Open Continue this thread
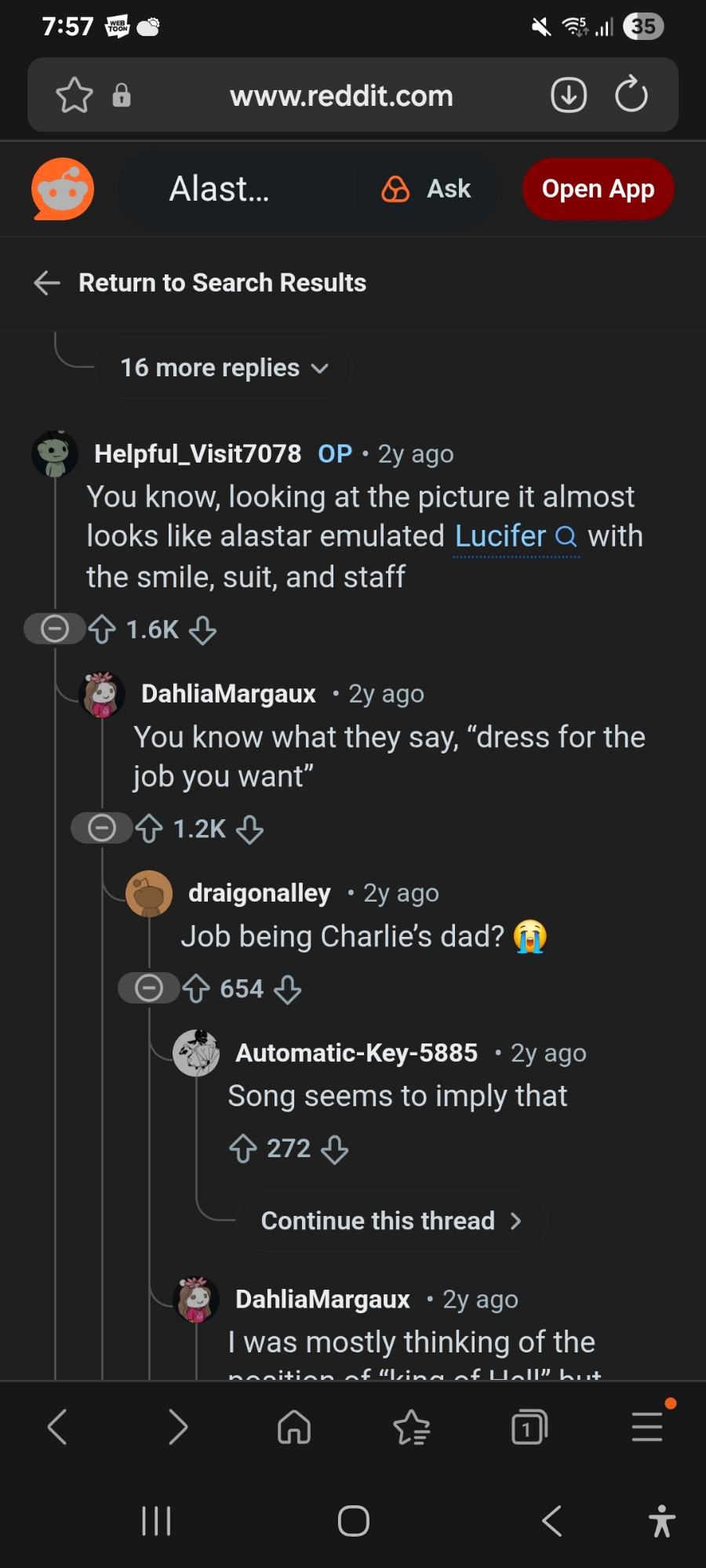The image size is (706, 1568). coord(391,1221)
